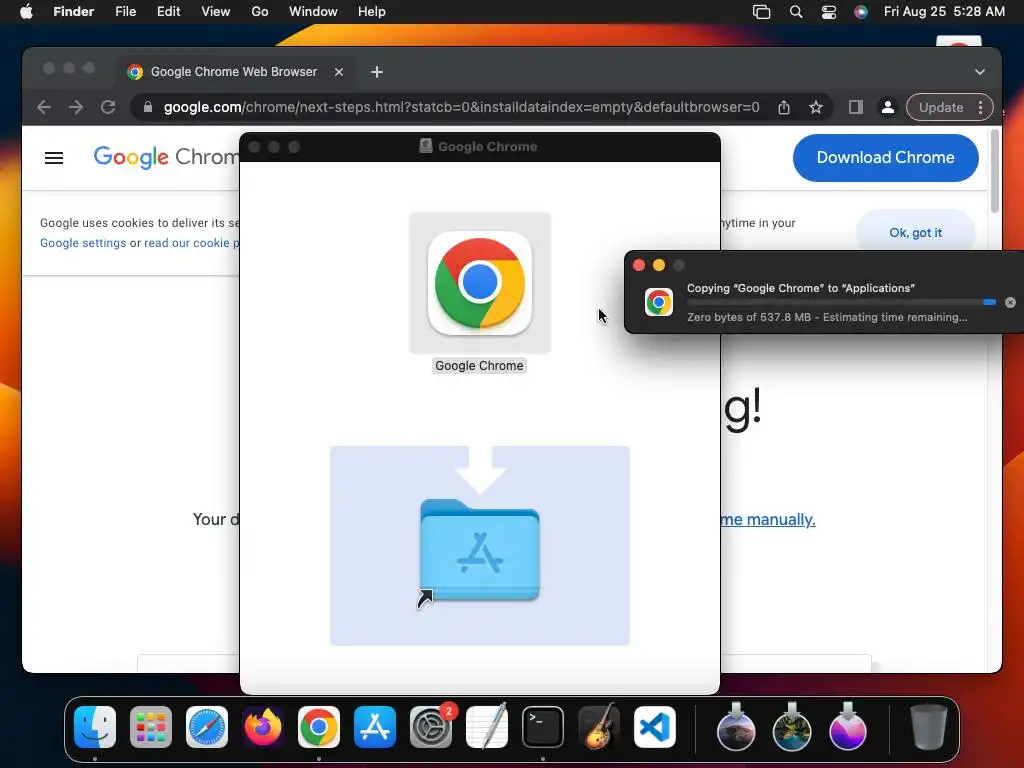The width and height of the screenshot is (1024, 768).
Task: Open Terminal from the Dock
Action: (543, 727)
